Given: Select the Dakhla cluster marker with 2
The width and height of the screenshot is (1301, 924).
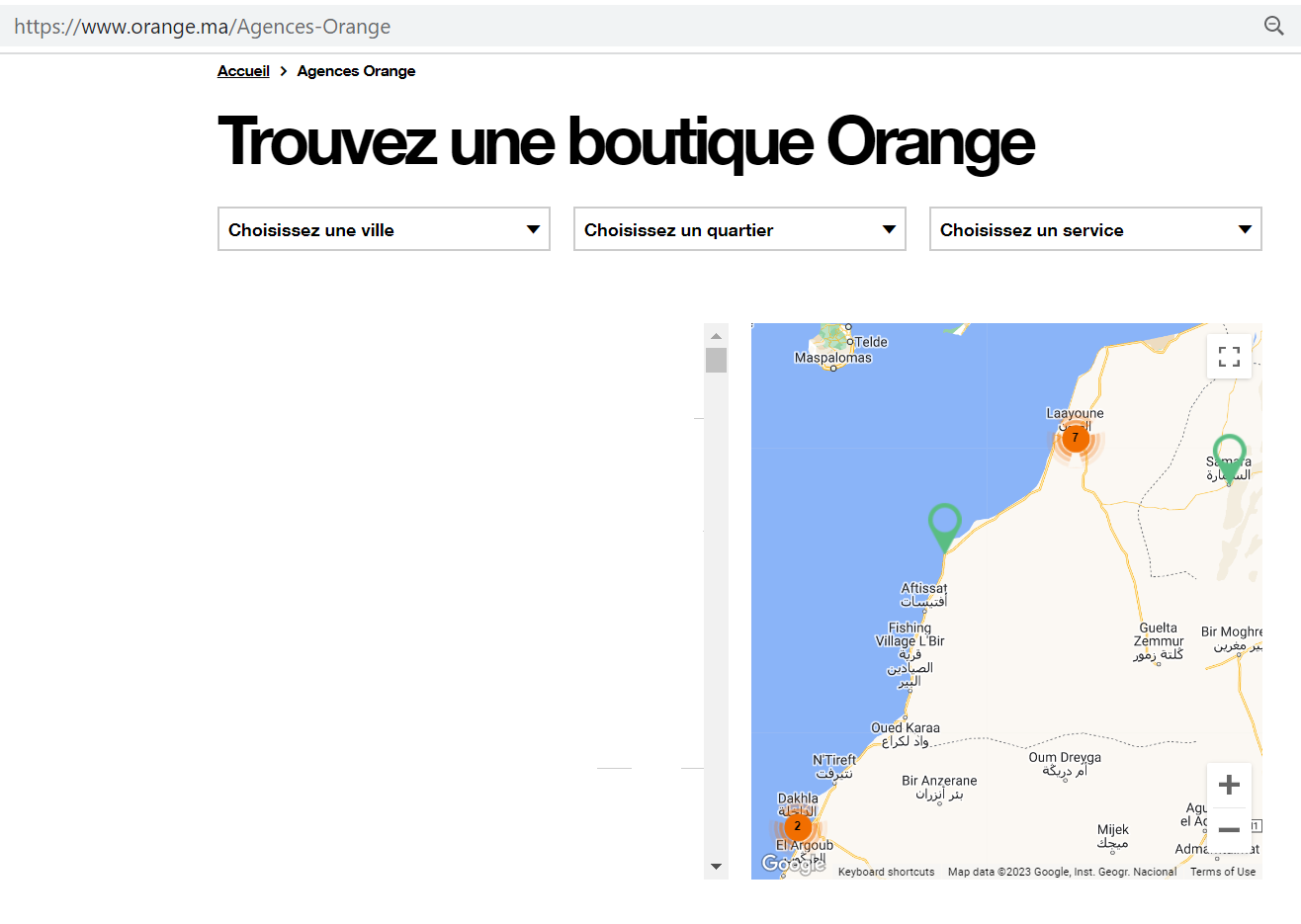Looking at the screenshot, I should (x=798, y=826).
